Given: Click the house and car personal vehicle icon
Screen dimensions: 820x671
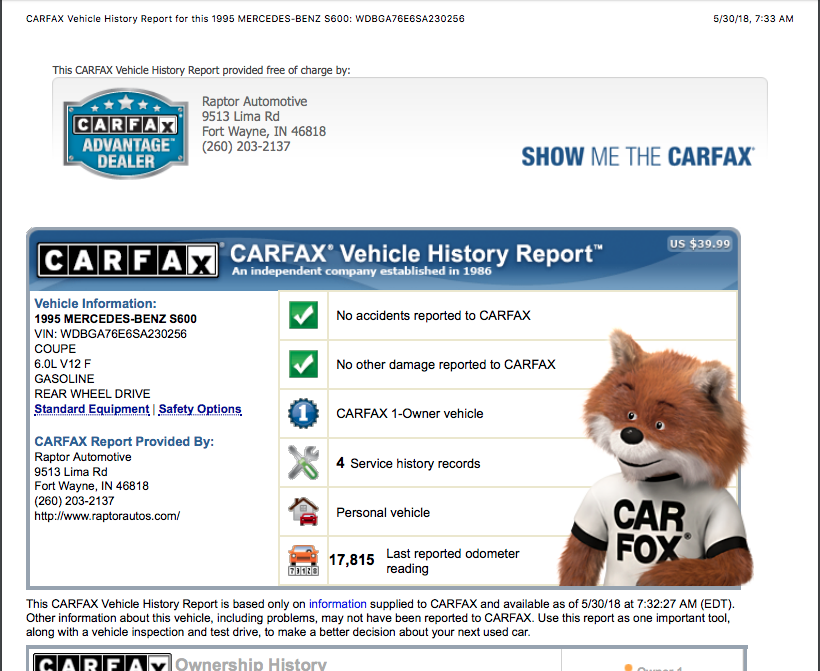Looking at the screenshot, I should point(303,511).
